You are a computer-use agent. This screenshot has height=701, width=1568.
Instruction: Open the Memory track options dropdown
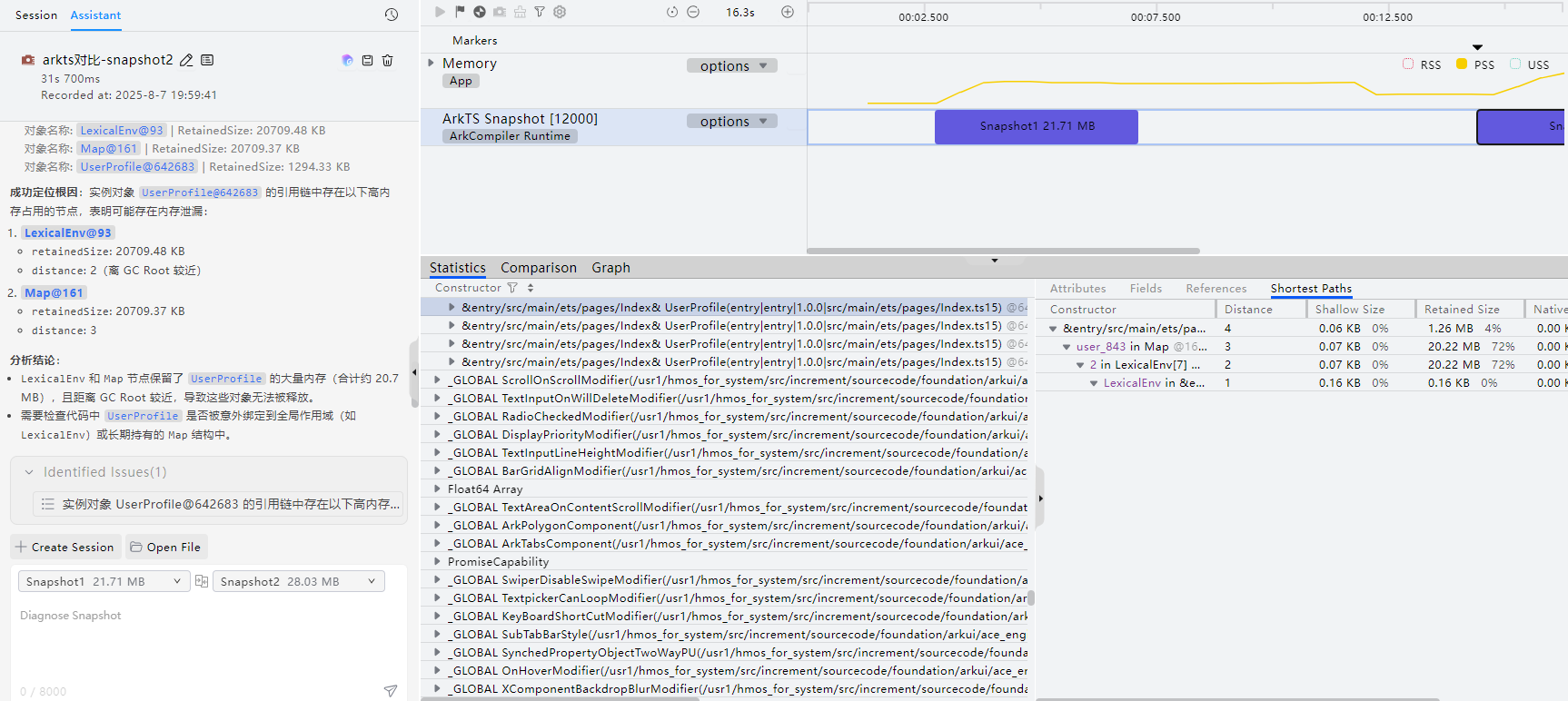pos(732,65)
